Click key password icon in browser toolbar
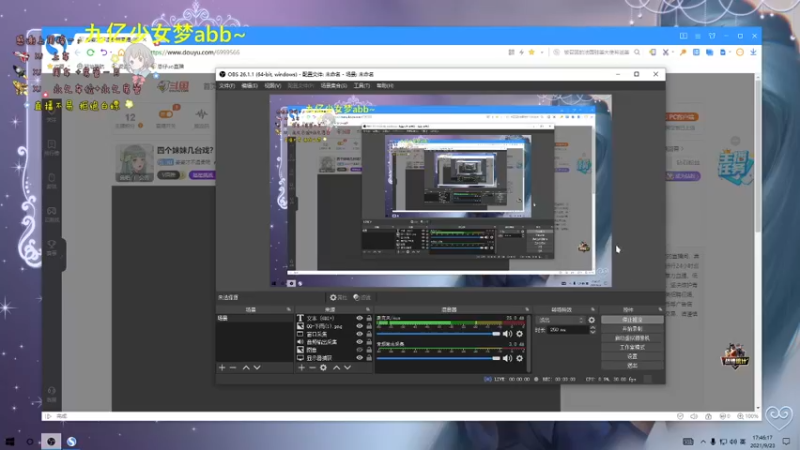 tap(683, 52)
